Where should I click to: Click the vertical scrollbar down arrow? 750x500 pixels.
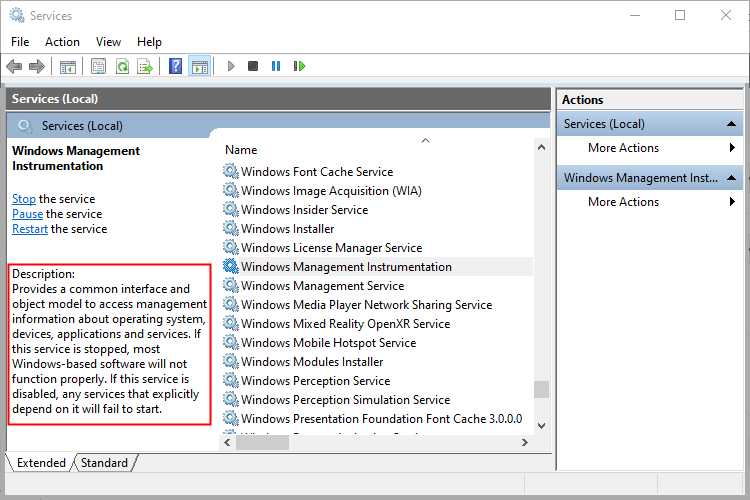click(541, 425)
